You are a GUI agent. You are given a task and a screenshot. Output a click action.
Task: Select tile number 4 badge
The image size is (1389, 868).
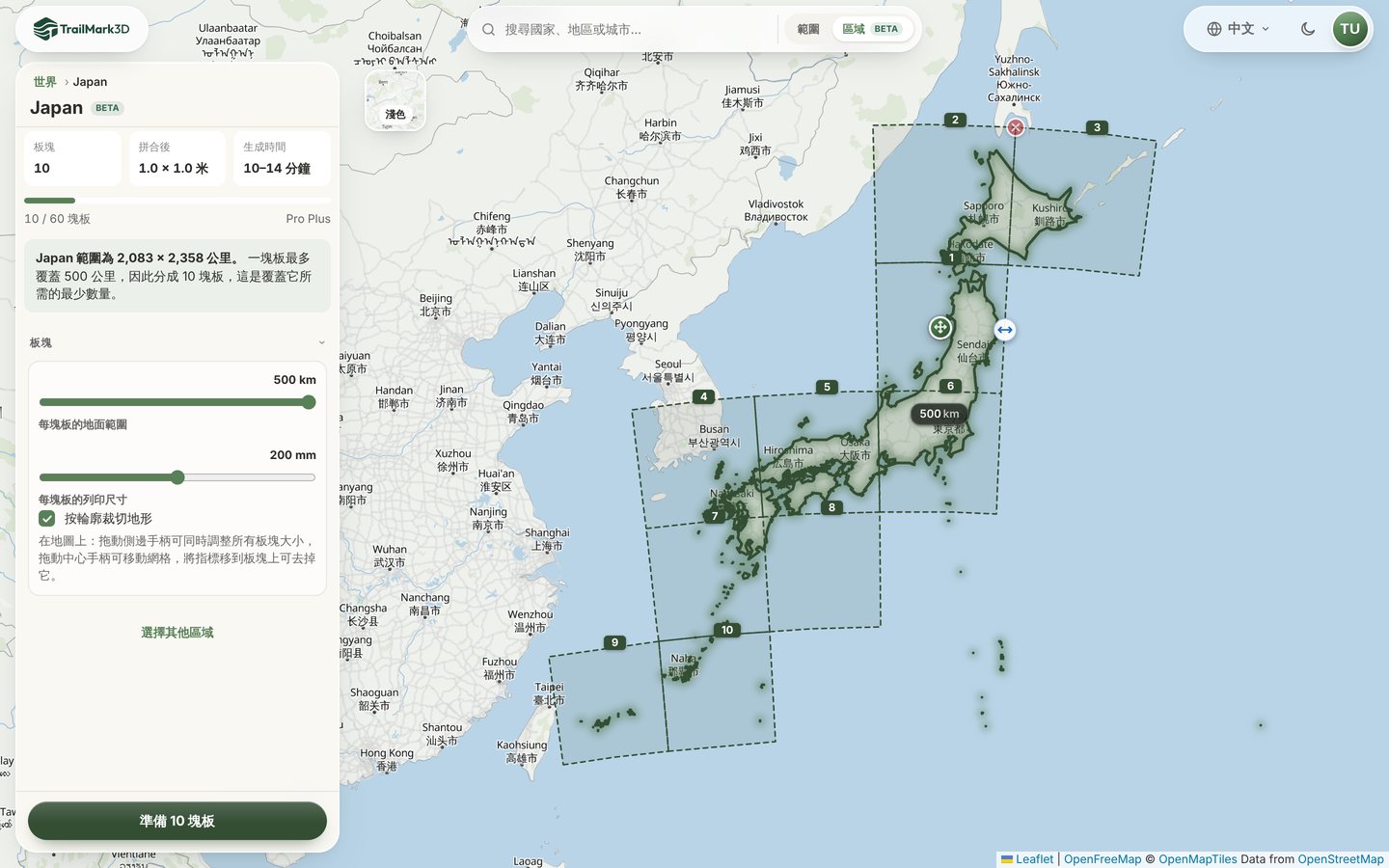704,396
